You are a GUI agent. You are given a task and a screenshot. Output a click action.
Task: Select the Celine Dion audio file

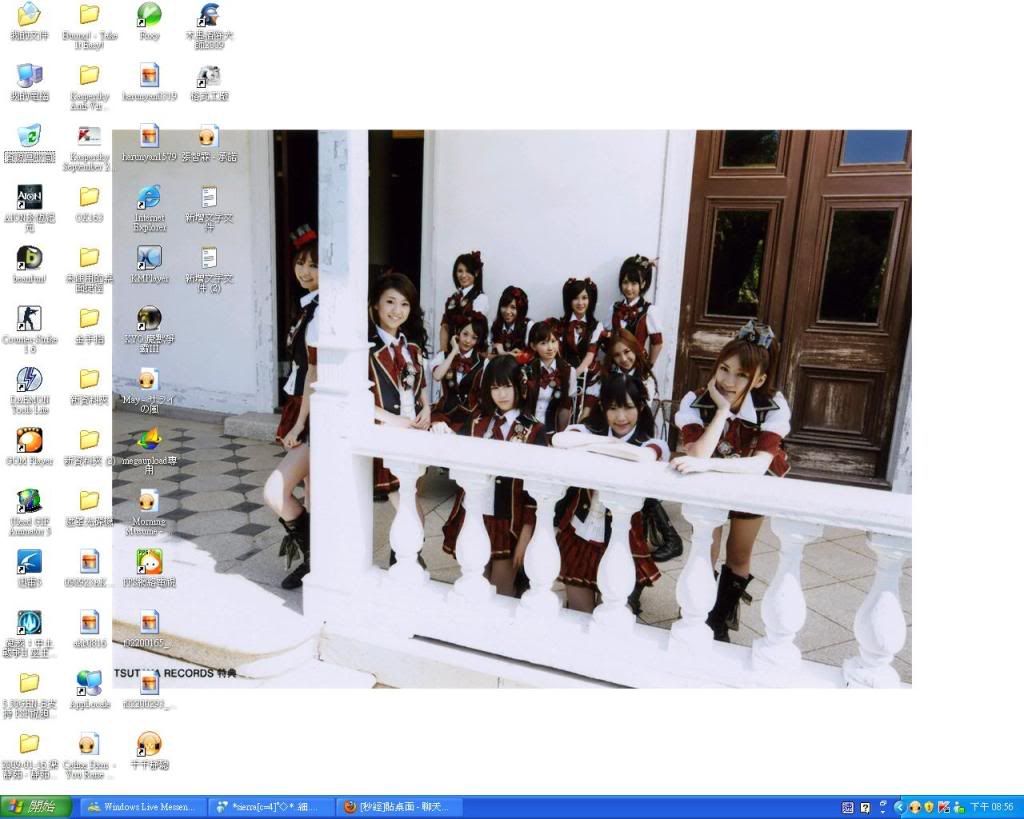(89, 744)
